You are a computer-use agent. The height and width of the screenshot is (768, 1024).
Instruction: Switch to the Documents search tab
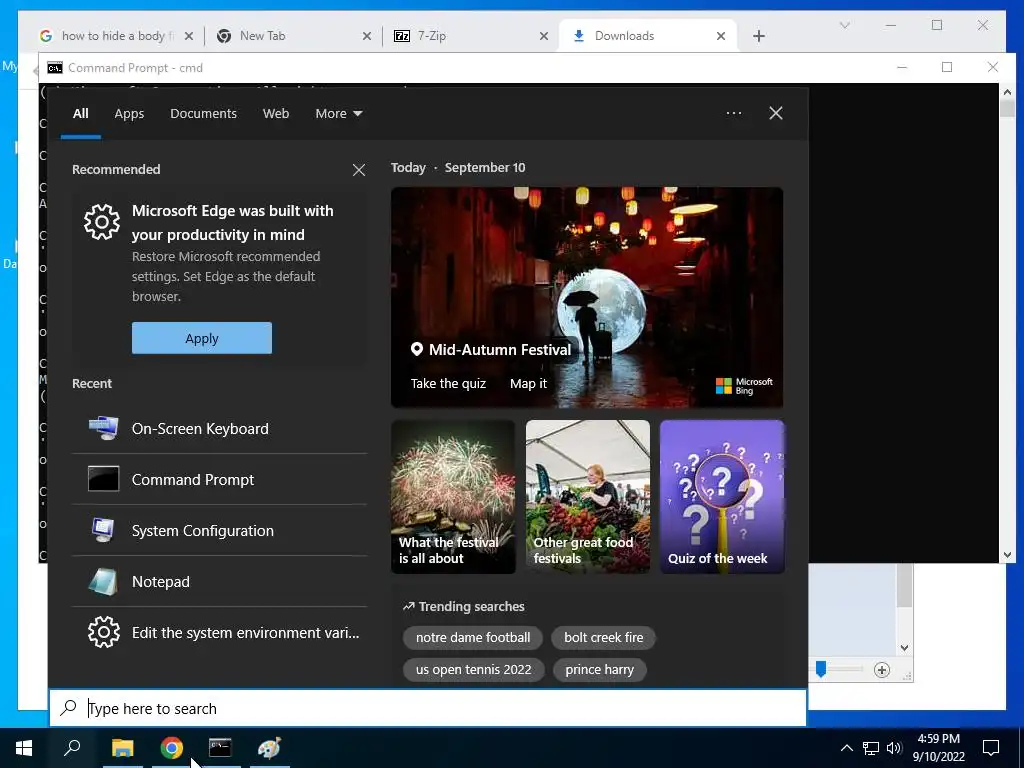click(x=203, y=114)
